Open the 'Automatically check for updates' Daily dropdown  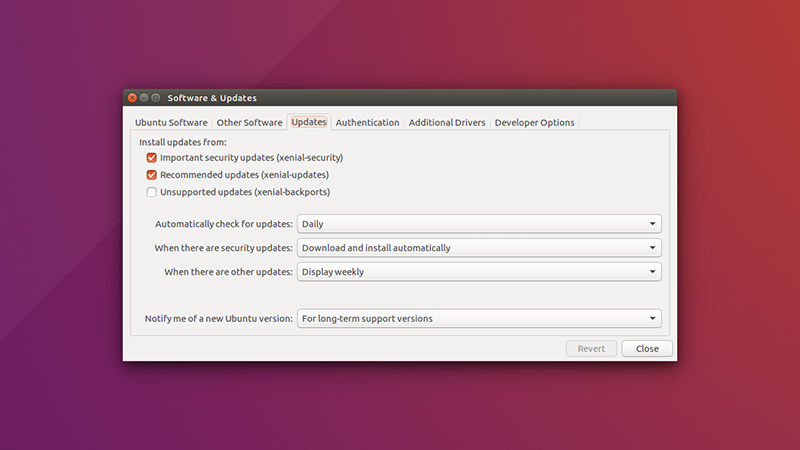coord(479,224)
